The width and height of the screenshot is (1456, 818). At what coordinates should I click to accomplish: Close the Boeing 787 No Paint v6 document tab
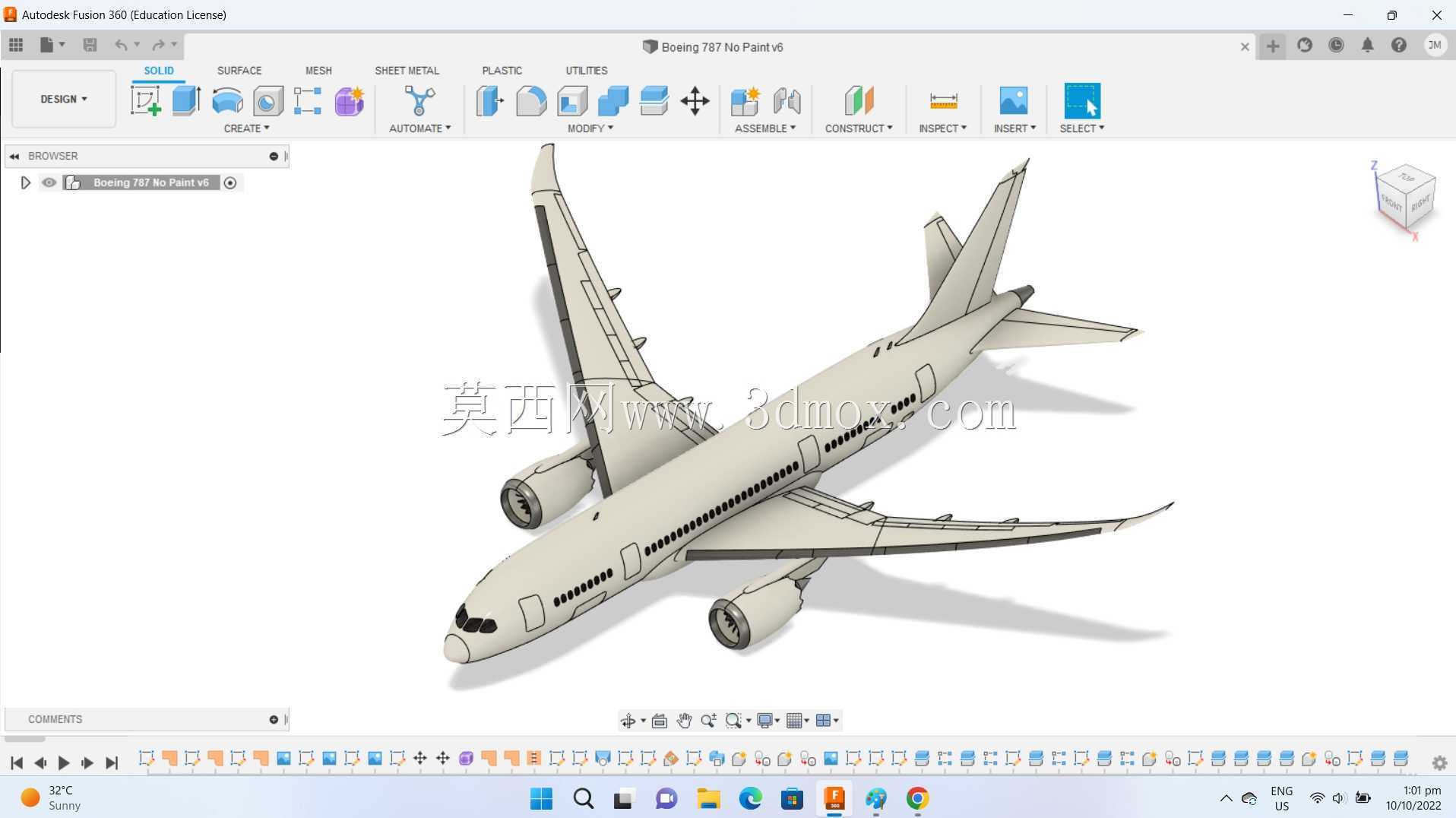[x=1245, y=46]
